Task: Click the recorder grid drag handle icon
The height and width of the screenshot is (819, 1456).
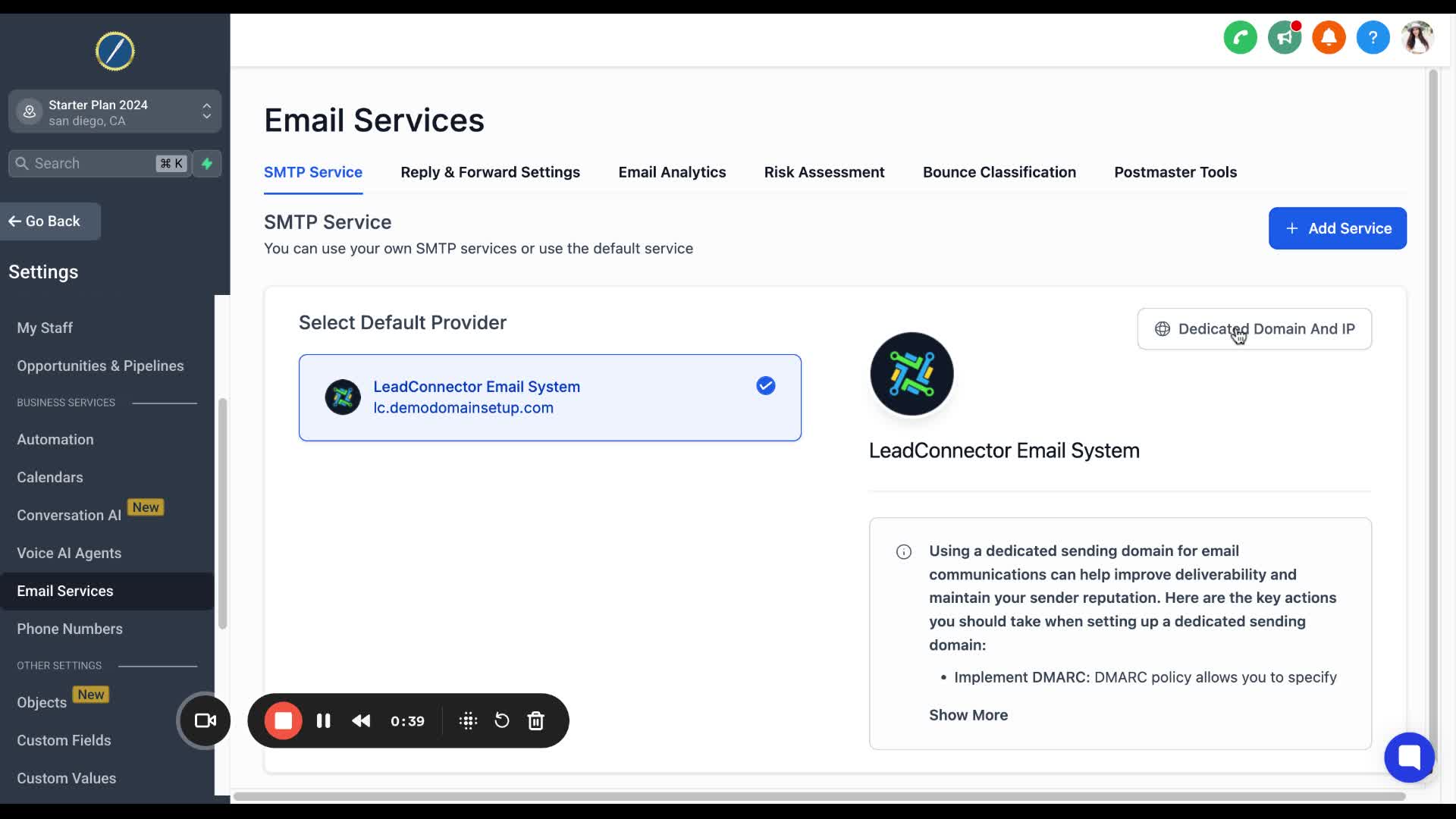Action: 469,720
